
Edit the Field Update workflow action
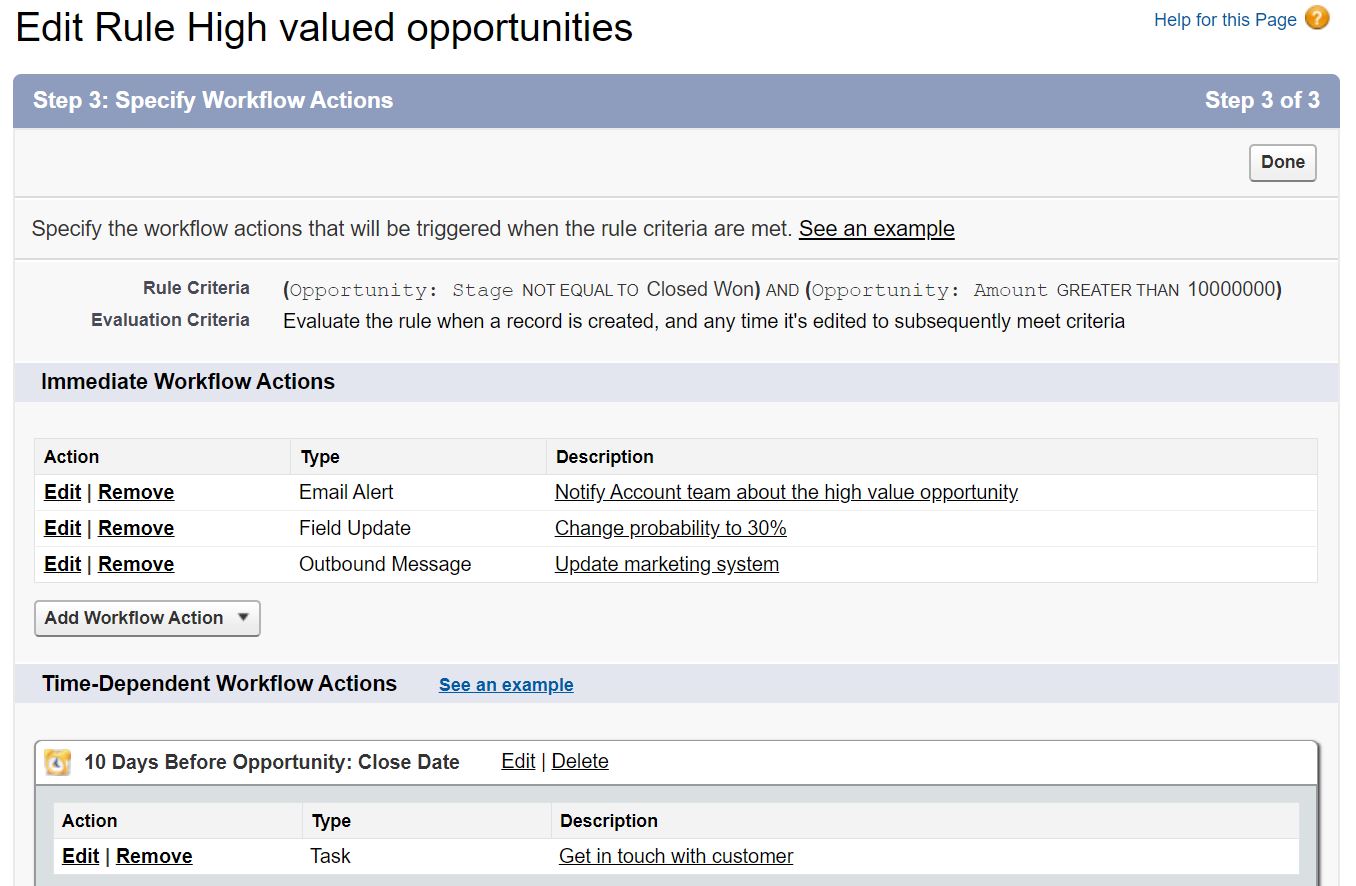[62, 528]
